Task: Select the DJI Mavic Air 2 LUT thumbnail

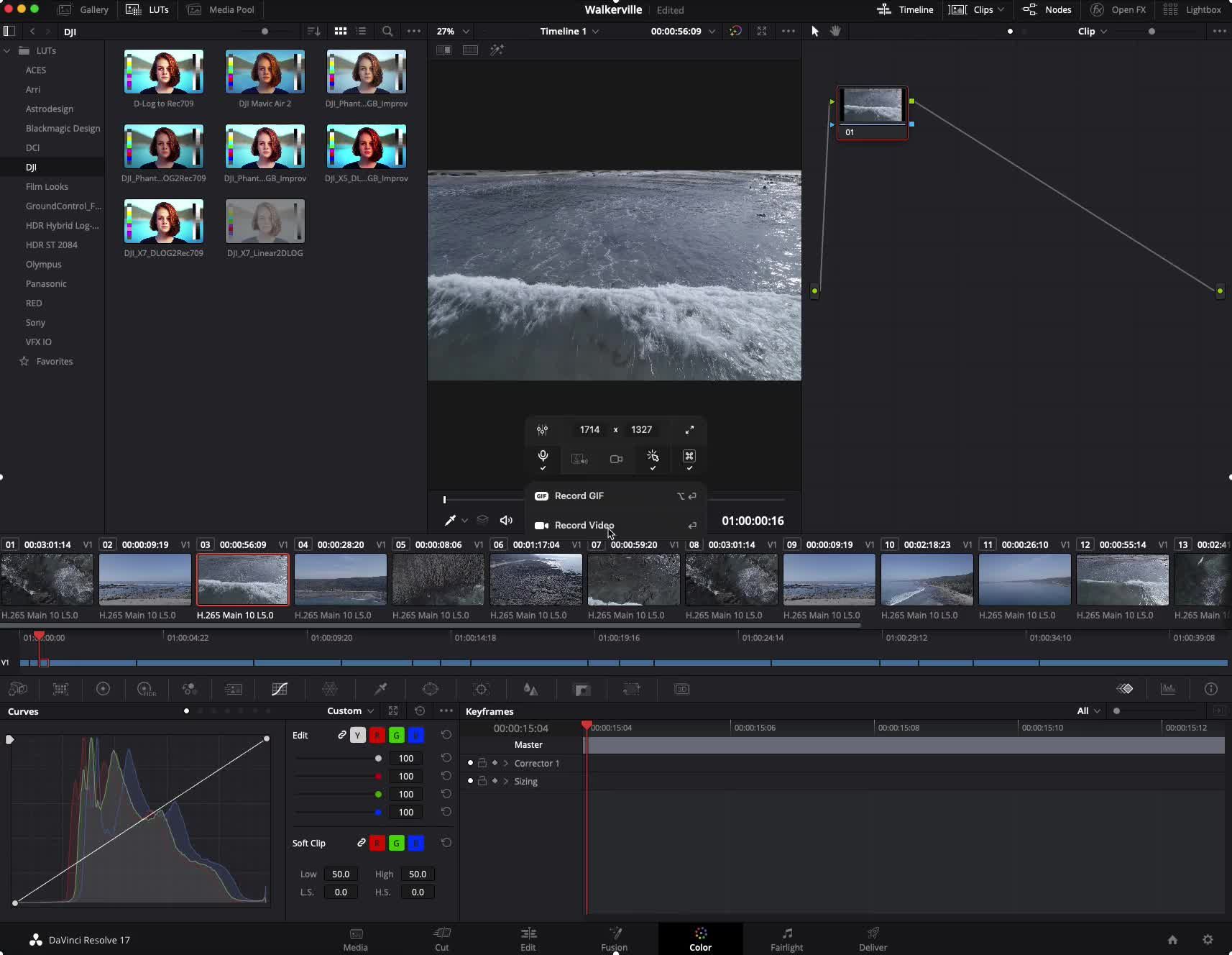Action: 265,72
